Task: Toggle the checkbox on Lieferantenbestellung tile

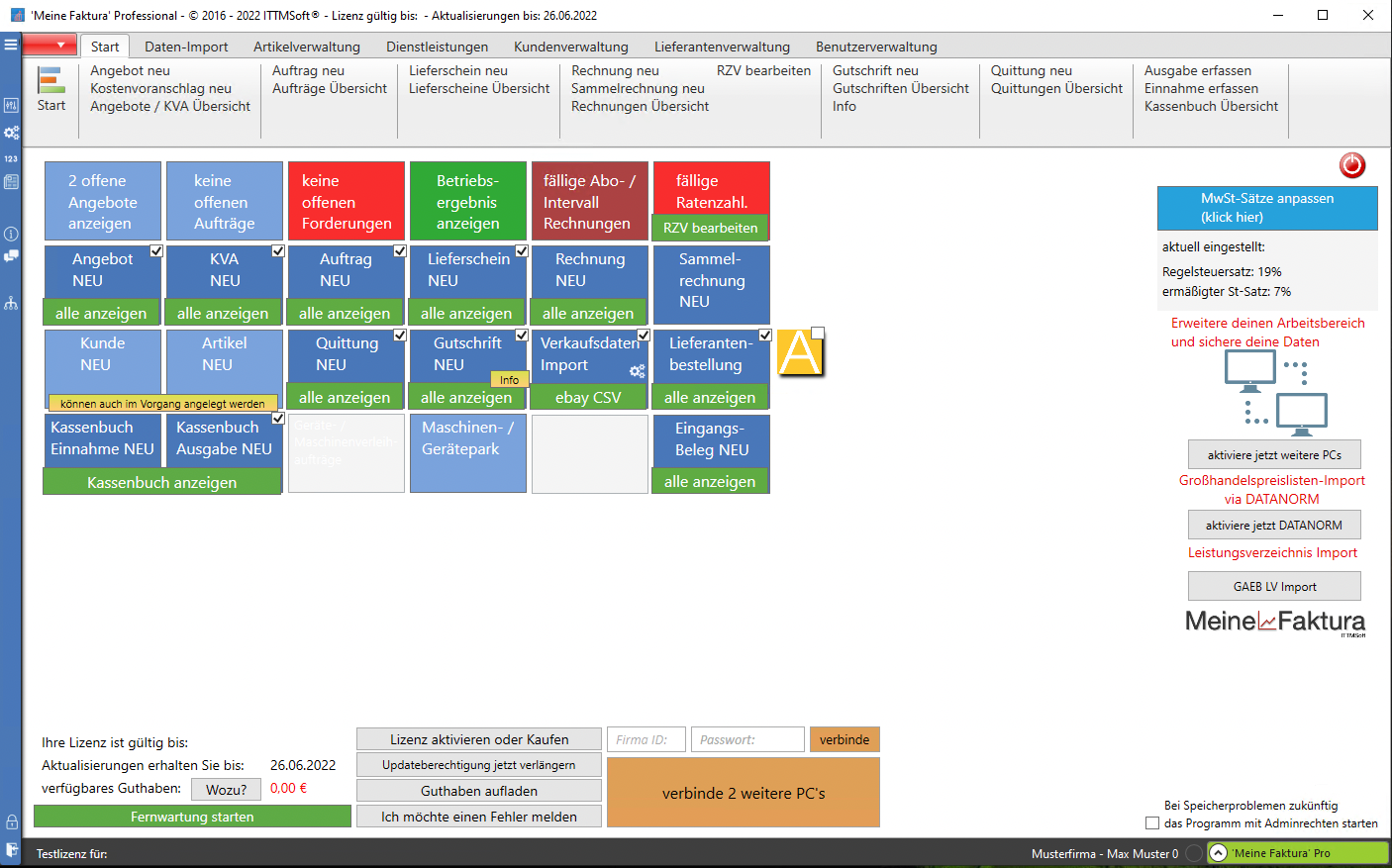Action: [x=765, y=335]
